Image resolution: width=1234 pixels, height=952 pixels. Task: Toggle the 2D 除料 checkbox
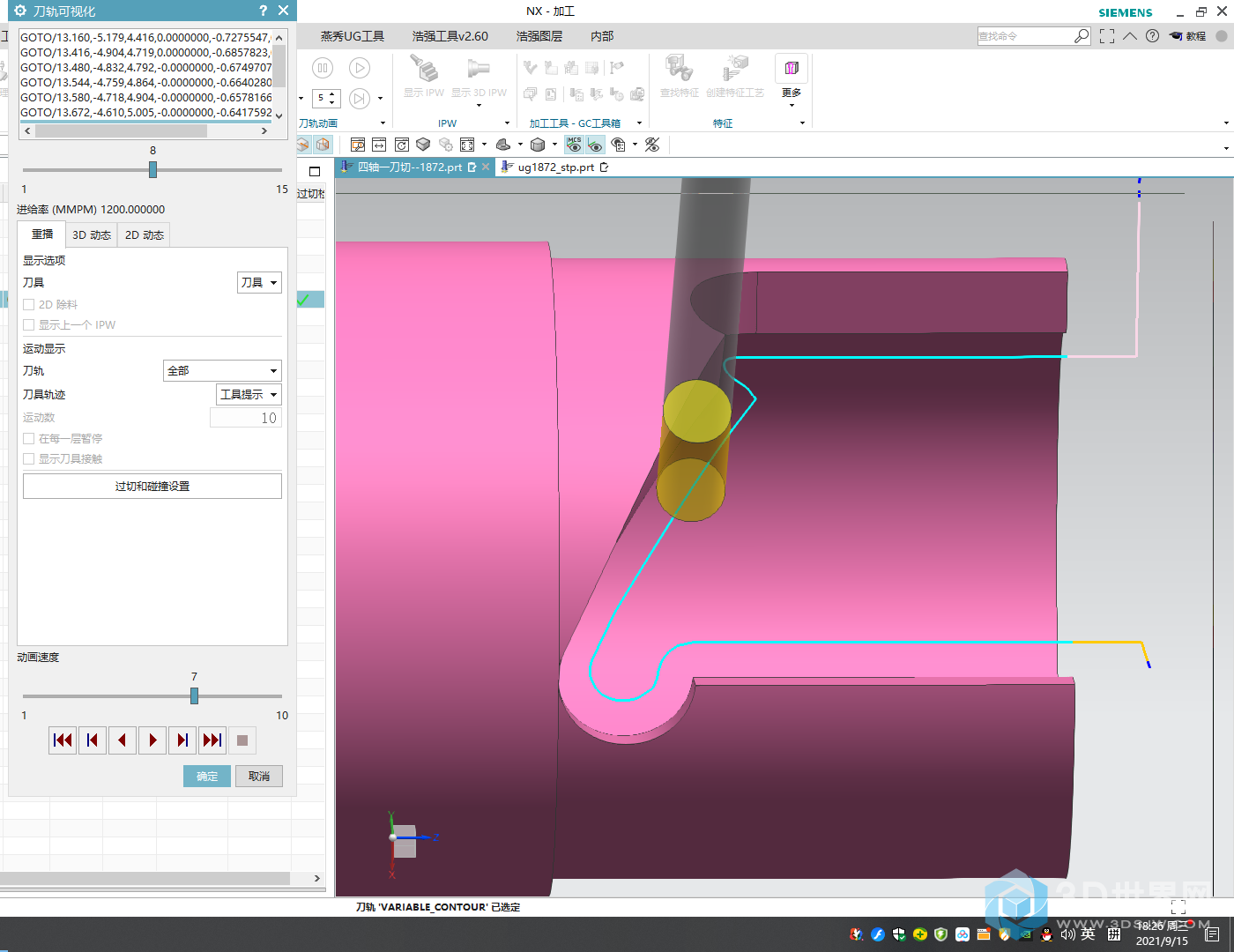click(x=29, y=304)
